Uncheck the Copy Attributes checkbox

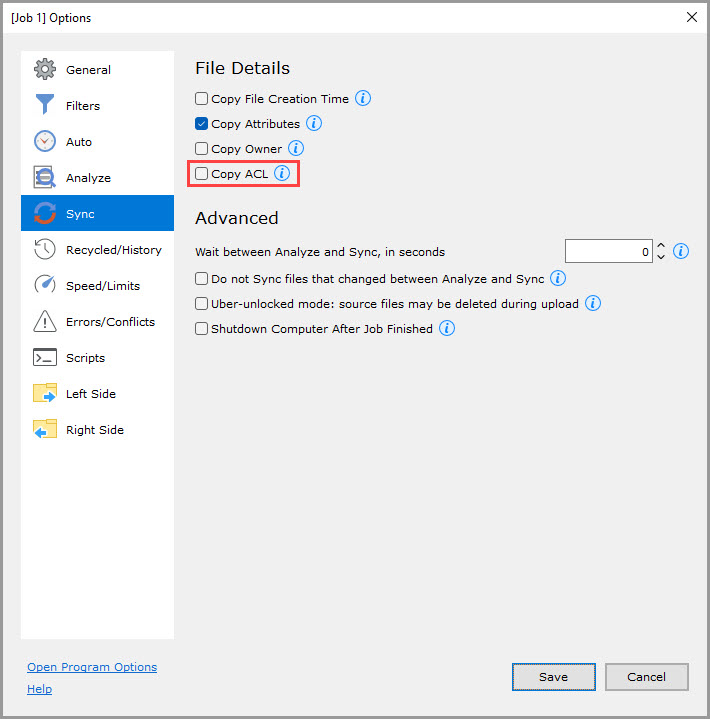coord(202,124)
